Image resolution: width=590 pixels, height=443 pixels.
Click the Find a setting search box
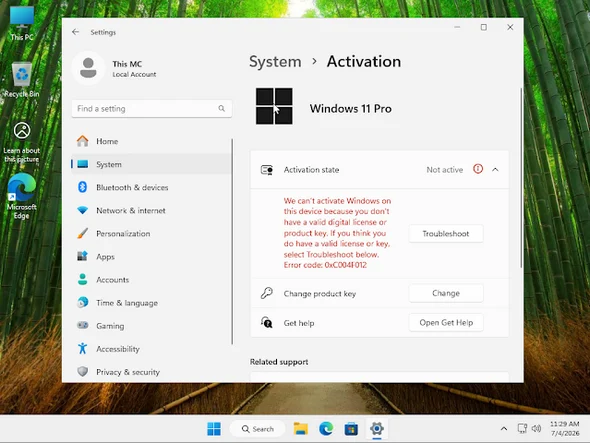151,108
